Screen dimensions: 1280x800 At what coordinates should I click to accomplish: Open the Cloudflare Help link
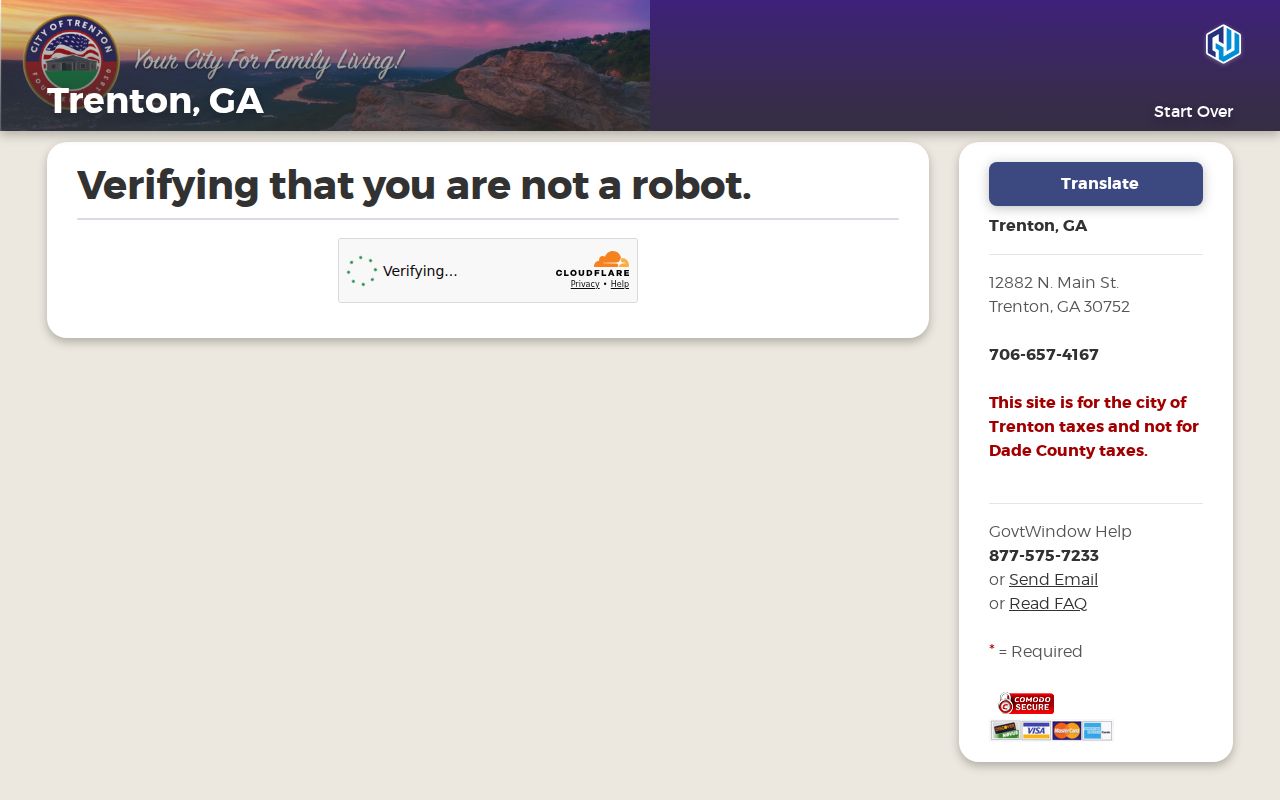click(620, 284)
